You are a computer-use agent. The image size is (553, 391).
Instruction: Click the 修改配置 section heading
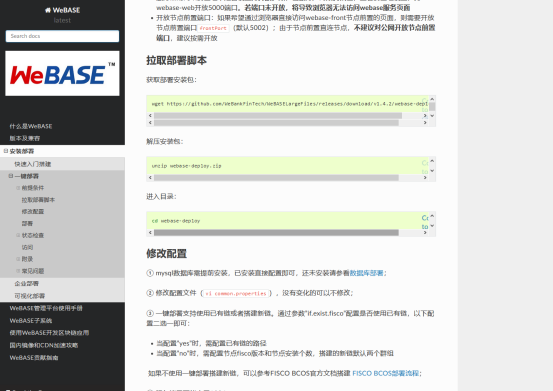point(166,253)
